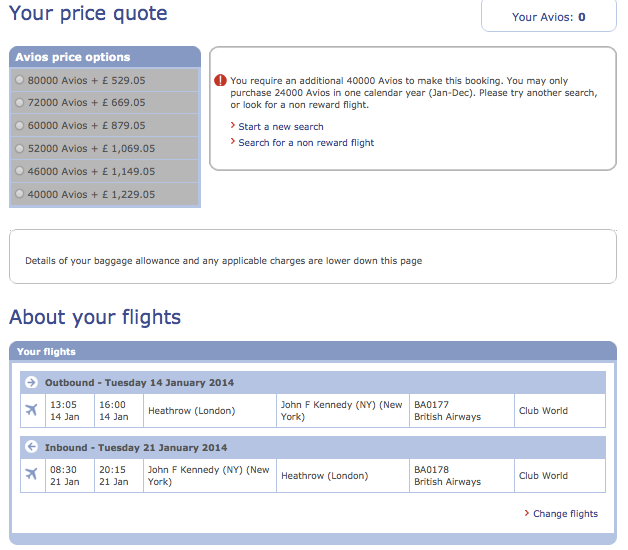Choose 60000 Avios + £879.05 option

click(x=20, y=126)
